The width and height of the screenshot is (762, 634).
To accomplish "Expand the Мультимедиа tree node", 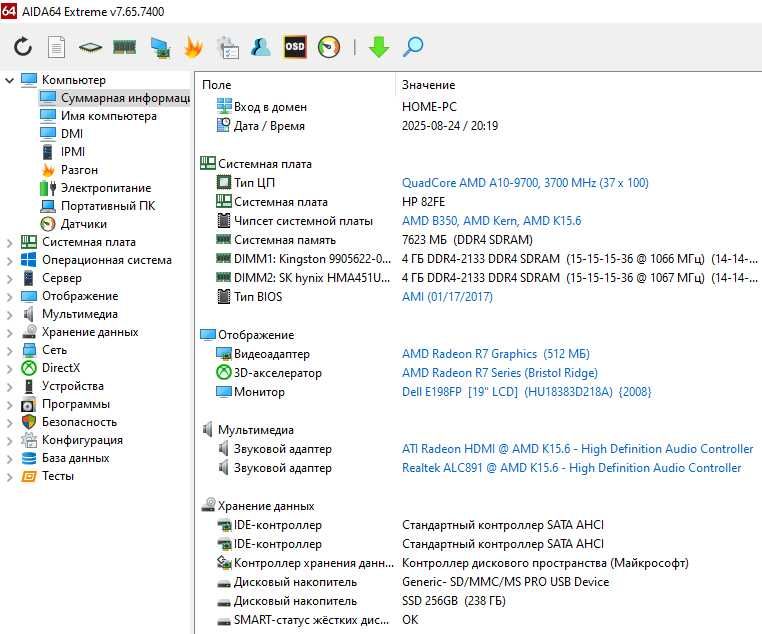I will pyautogui.click(x=9, y=314).
